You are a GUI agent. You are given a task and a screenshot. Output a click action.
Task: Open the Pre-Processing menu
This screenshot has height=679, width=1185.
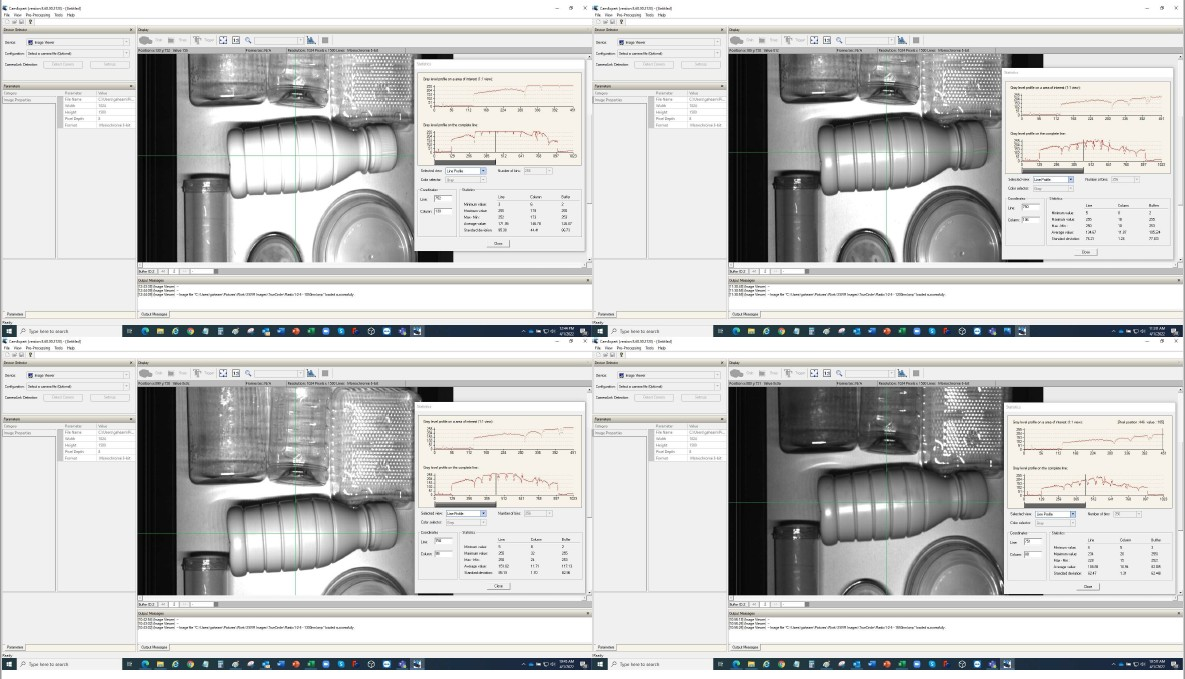(38, 13)
